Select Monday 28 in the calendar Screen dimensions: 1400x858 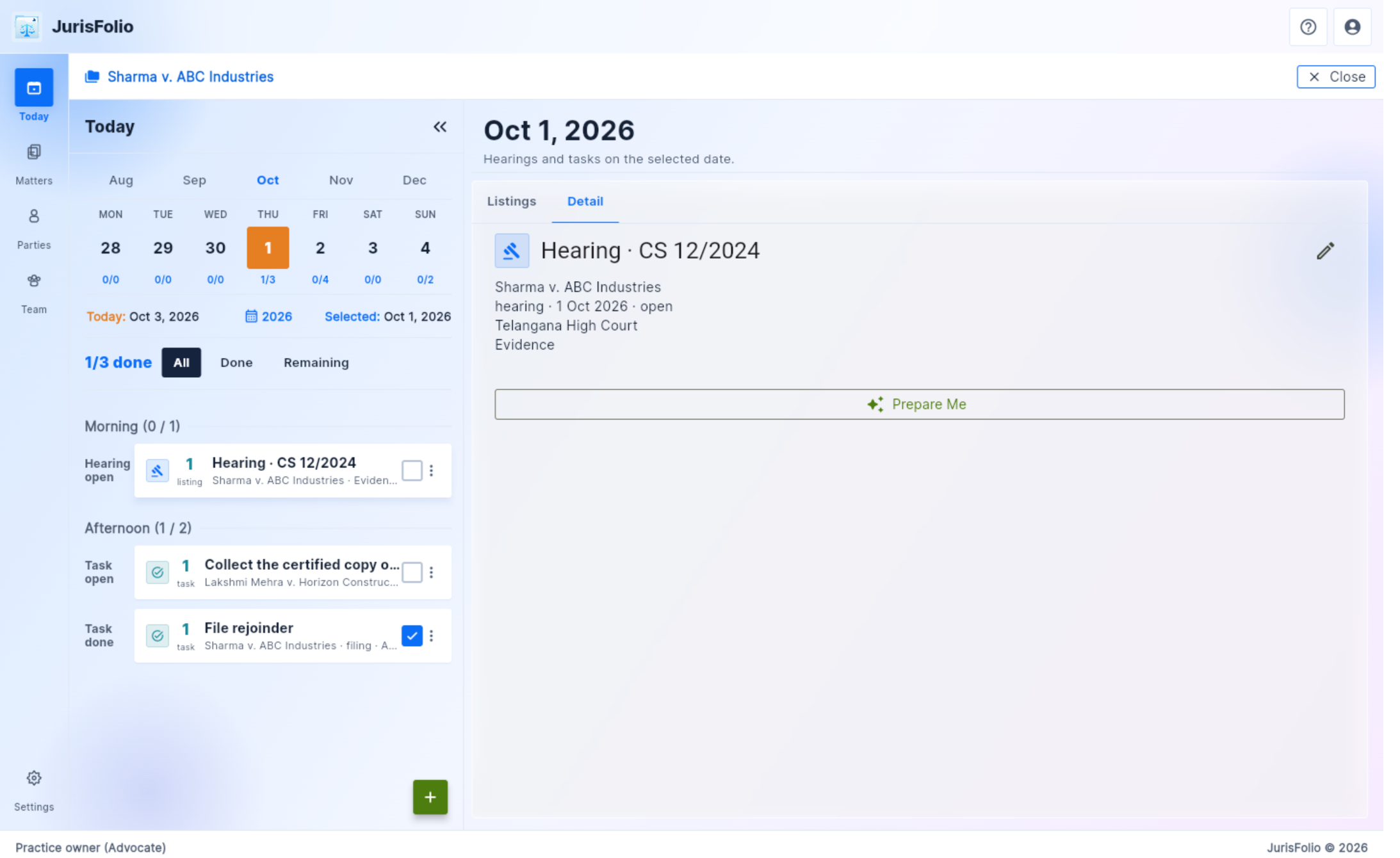(x=110, y=248)
